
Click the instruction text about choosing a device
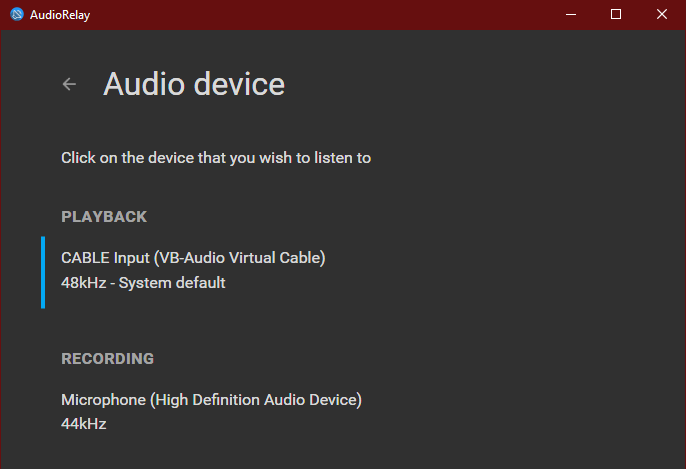[216, 158]
